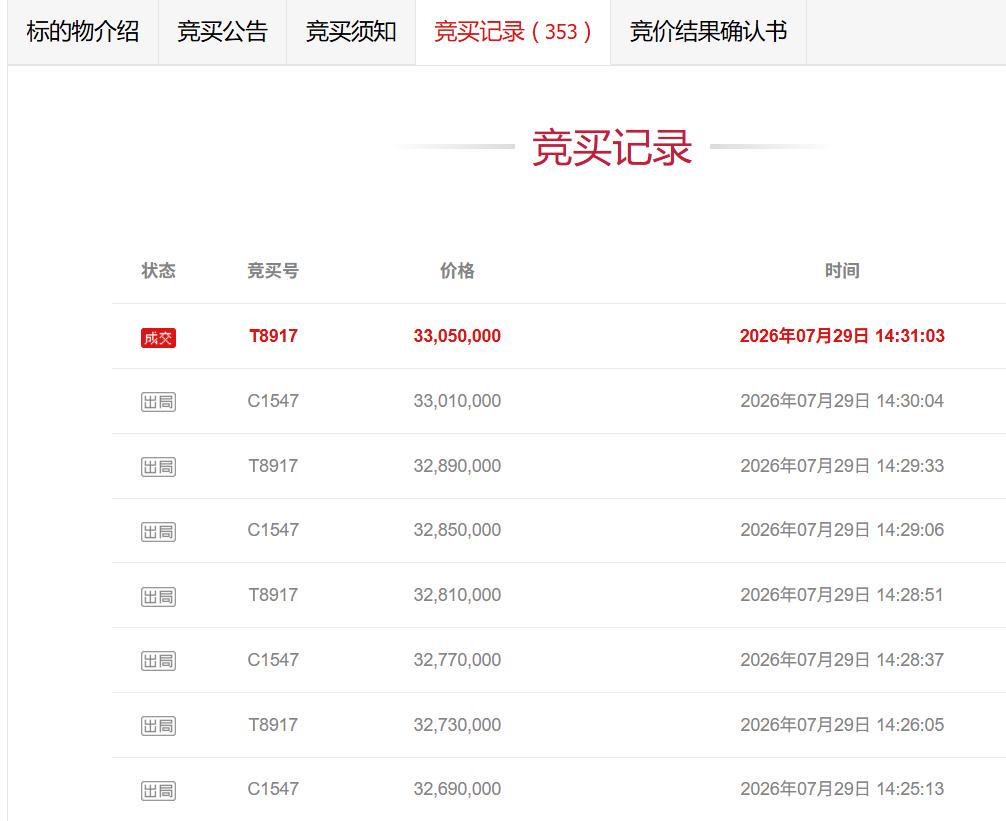This screenshot has height=821, width=1006.
Task: Select the 竞买记录 (353) tab
Action: tap(513, 32)
